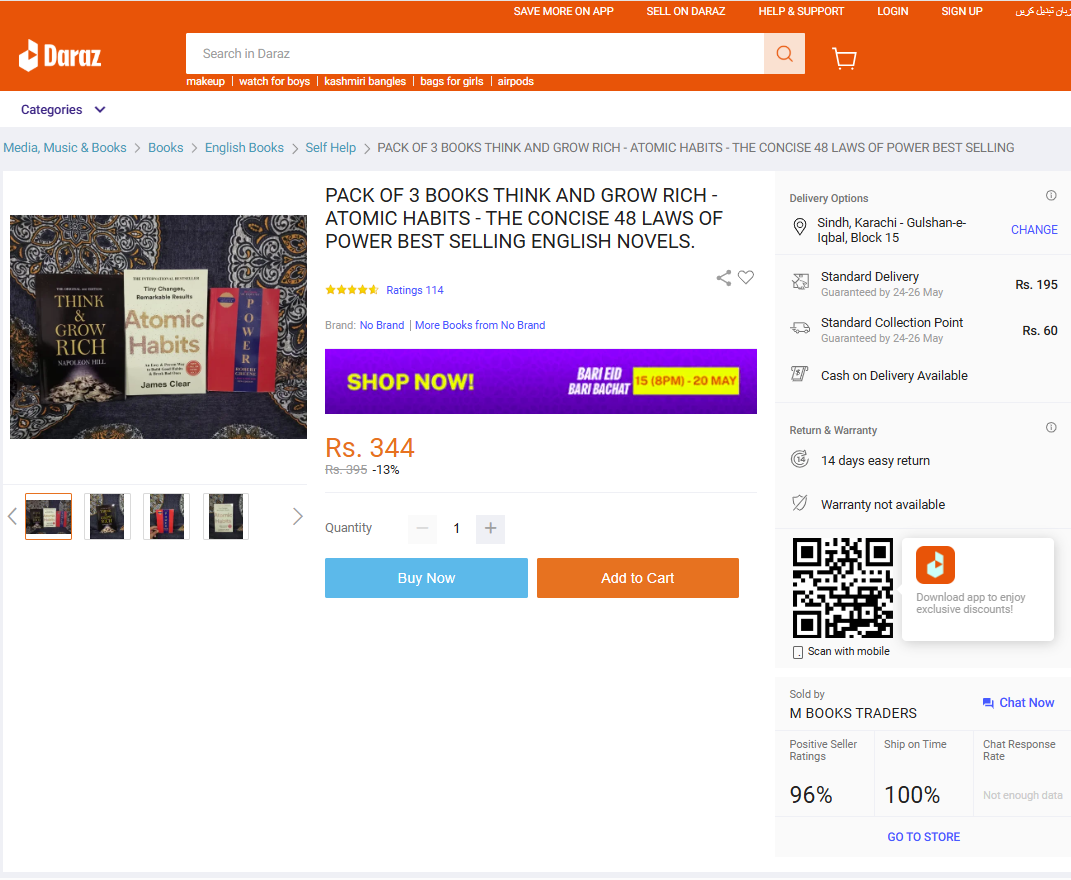
Task: Expand the Categories dropdown
Action: click(63, 110)
